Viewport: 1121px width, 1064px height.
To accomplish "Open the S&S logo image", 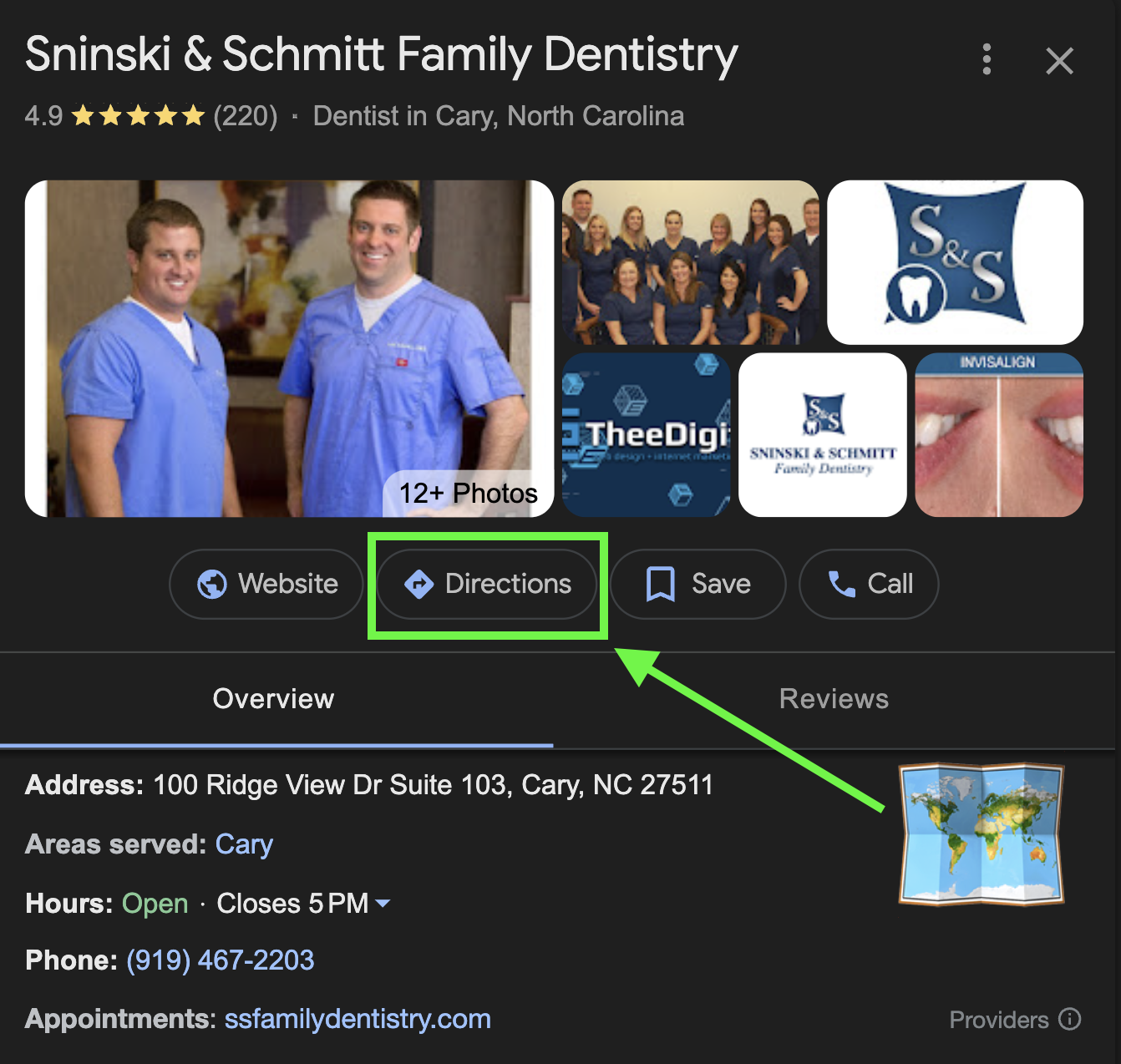I will coord(955,262).
